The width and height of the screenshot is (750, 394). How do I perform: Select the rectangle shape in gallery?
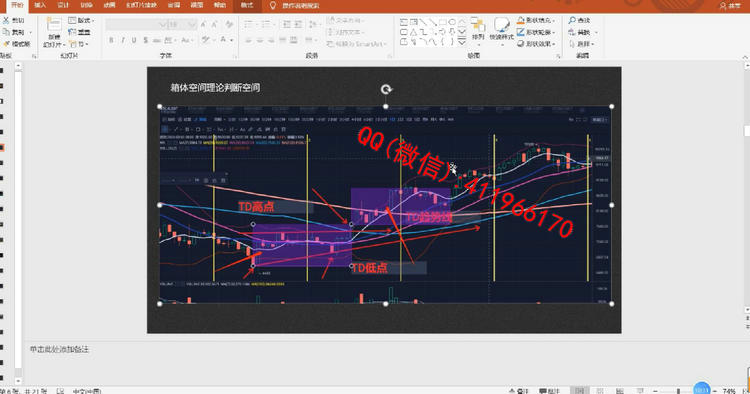tap(442, 22)
